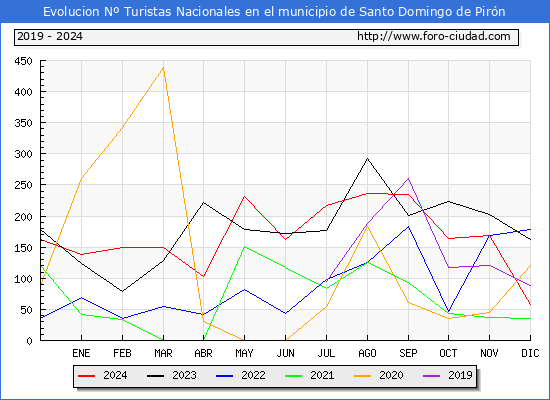Viewport: 550px width, 400px height.
Task: Click the orange 2020 peak at AGO
Action: coord(367,227)
